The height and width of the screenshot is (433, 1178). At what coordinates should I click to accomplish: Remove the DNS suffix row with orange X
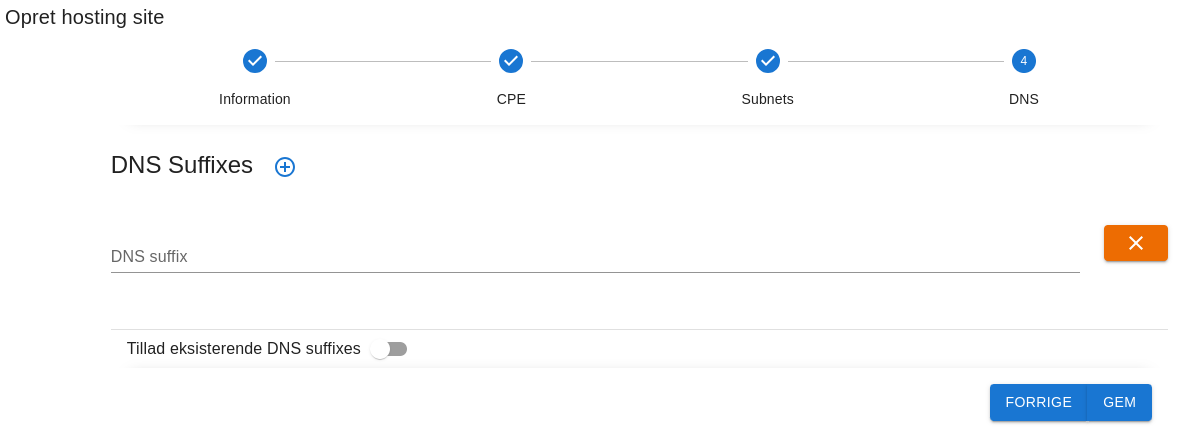pyautogui.click(x=1135, y=243)
